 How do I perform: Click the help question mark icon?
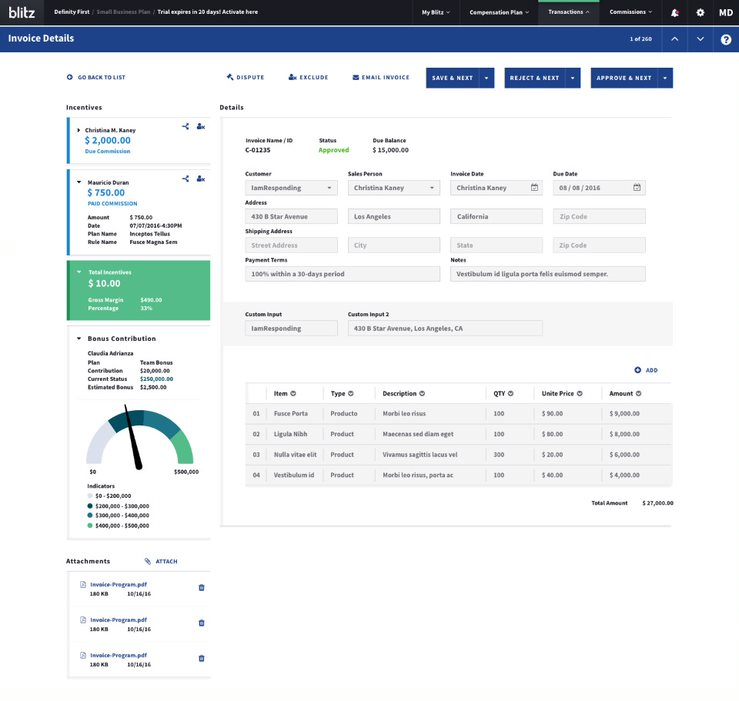pos(726,39)
